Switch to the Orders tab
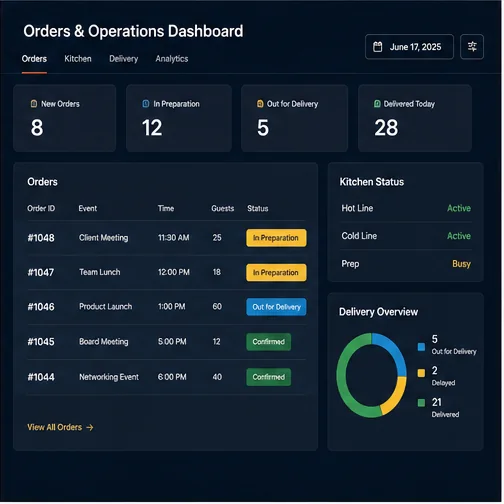The image size is (504, 504). (x=34, y=59)
